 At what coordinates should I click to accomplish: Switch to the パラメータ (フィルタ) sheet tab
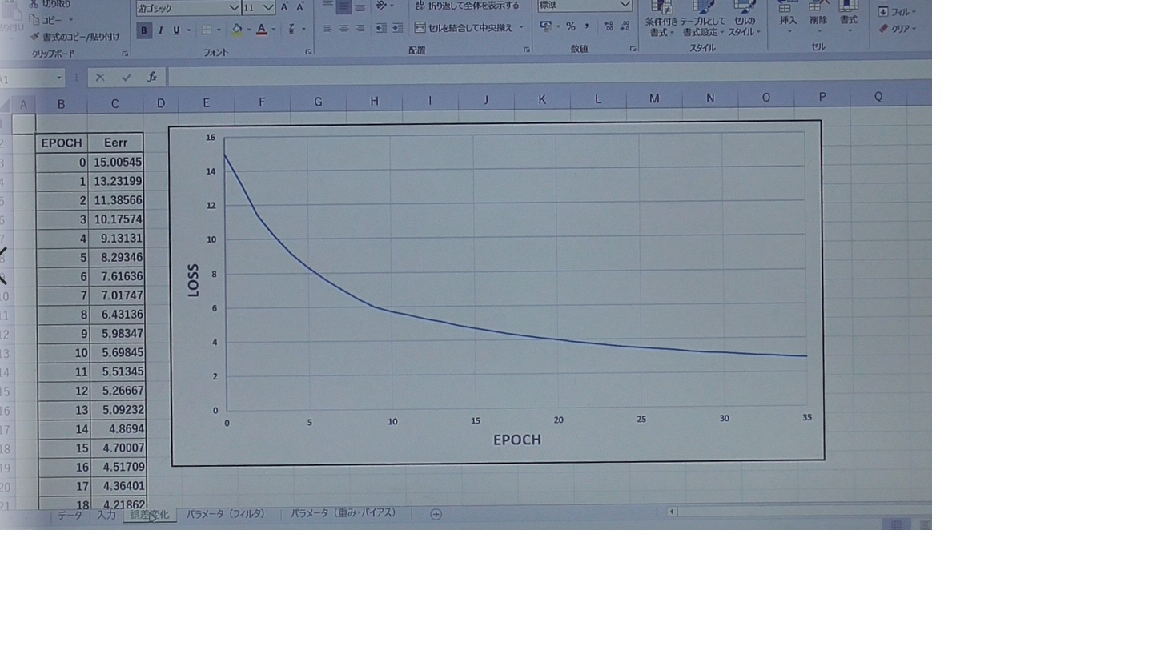pos(225,514)
